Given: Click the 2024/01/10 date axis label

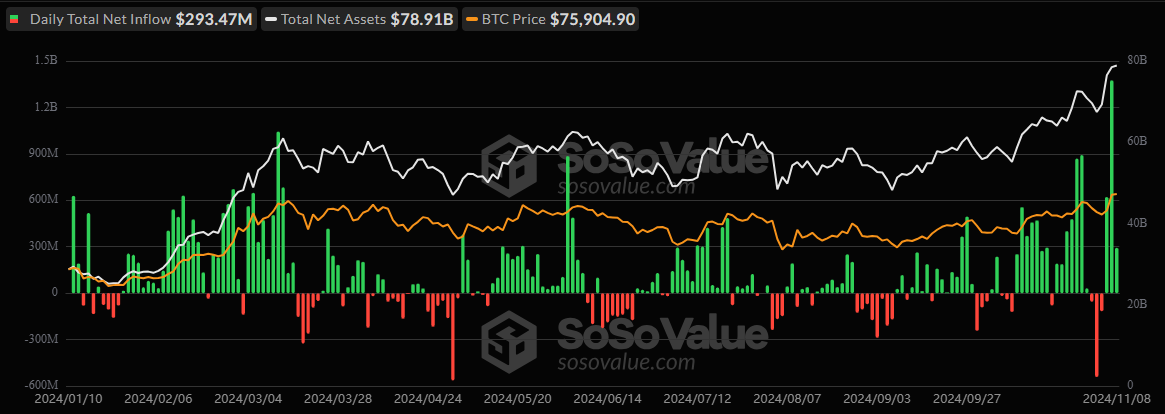Looking at the screenshot, I should [68, 399].
